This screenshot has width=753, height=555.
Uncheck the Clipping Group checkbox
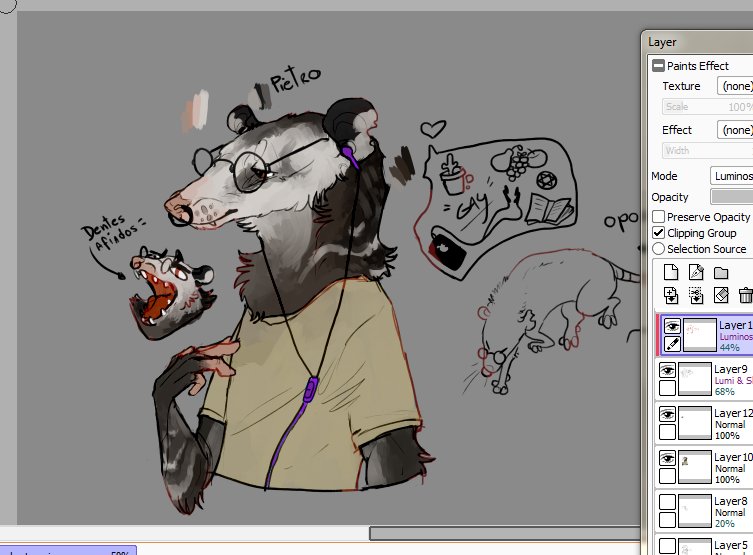click(658, 233)
